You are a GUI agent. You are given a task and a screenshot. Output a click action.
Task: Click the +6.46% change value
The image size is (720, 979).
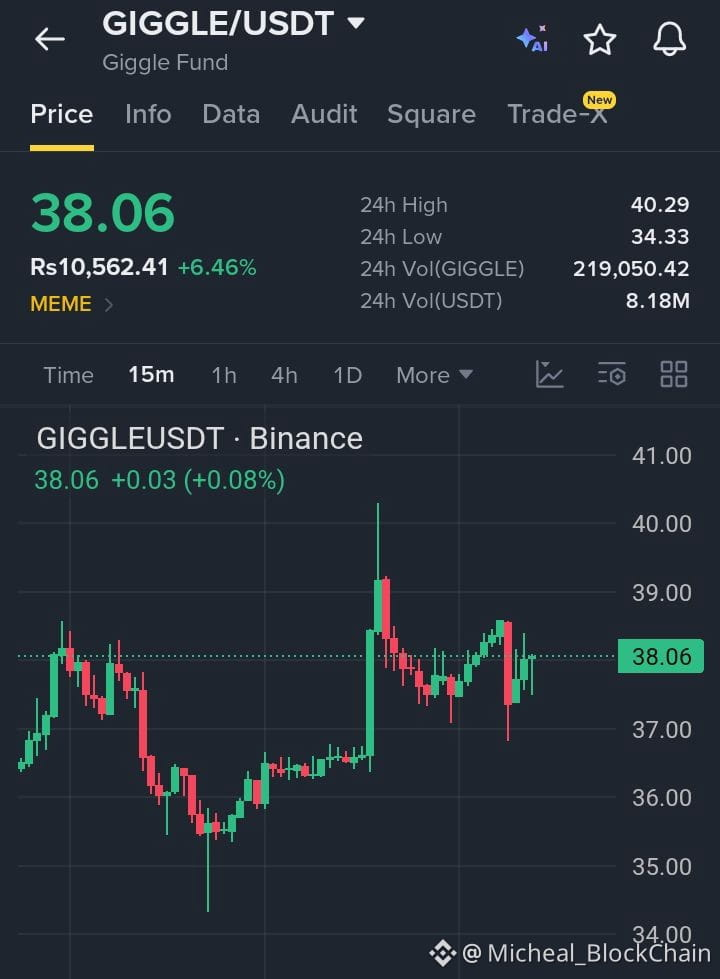(217, 267)
